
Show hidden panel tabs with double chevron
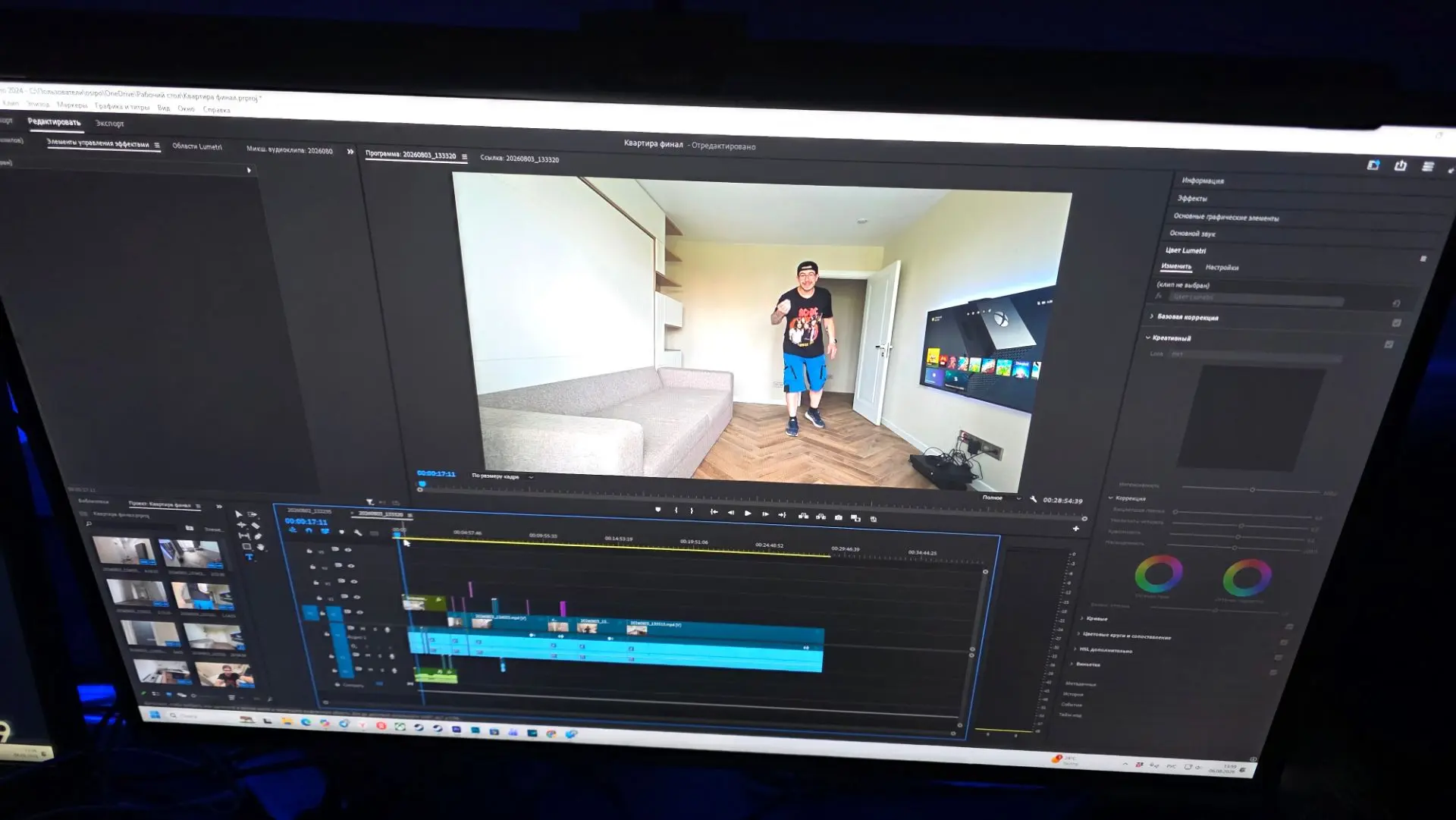coord(350,151)
